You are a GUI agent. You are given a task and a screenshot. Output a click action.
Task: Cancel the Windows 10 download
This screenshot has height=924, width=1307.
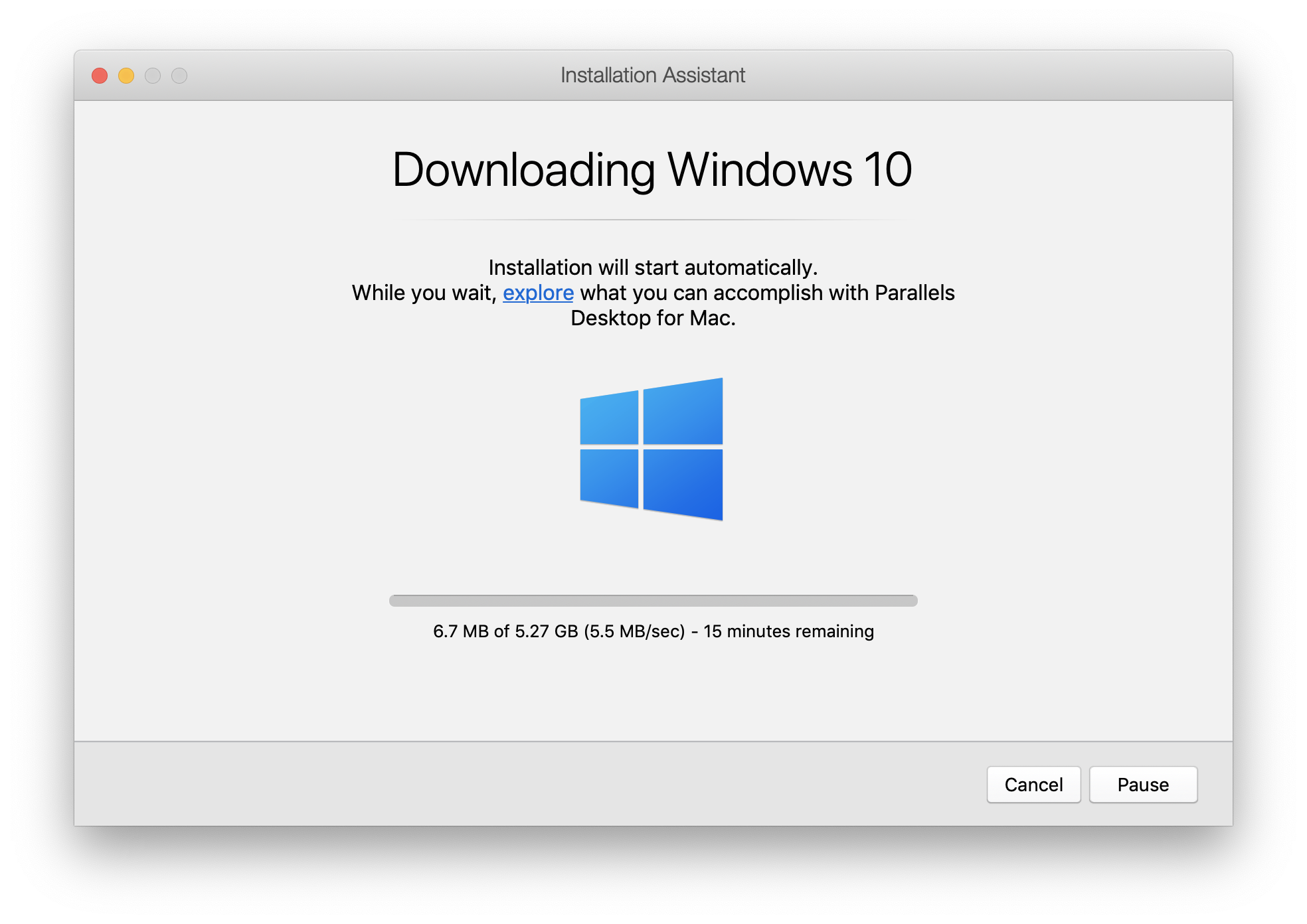coord(1033,785)
